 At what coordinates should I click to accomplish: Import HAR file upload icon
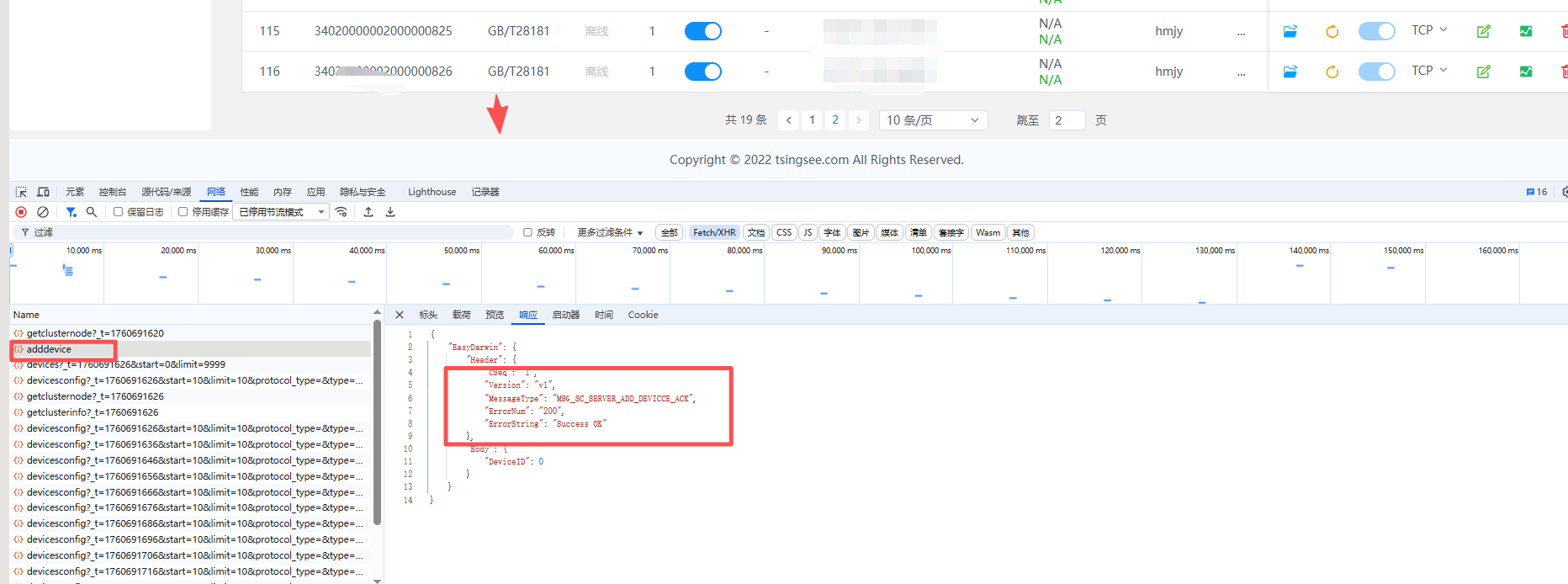(368, 212)
